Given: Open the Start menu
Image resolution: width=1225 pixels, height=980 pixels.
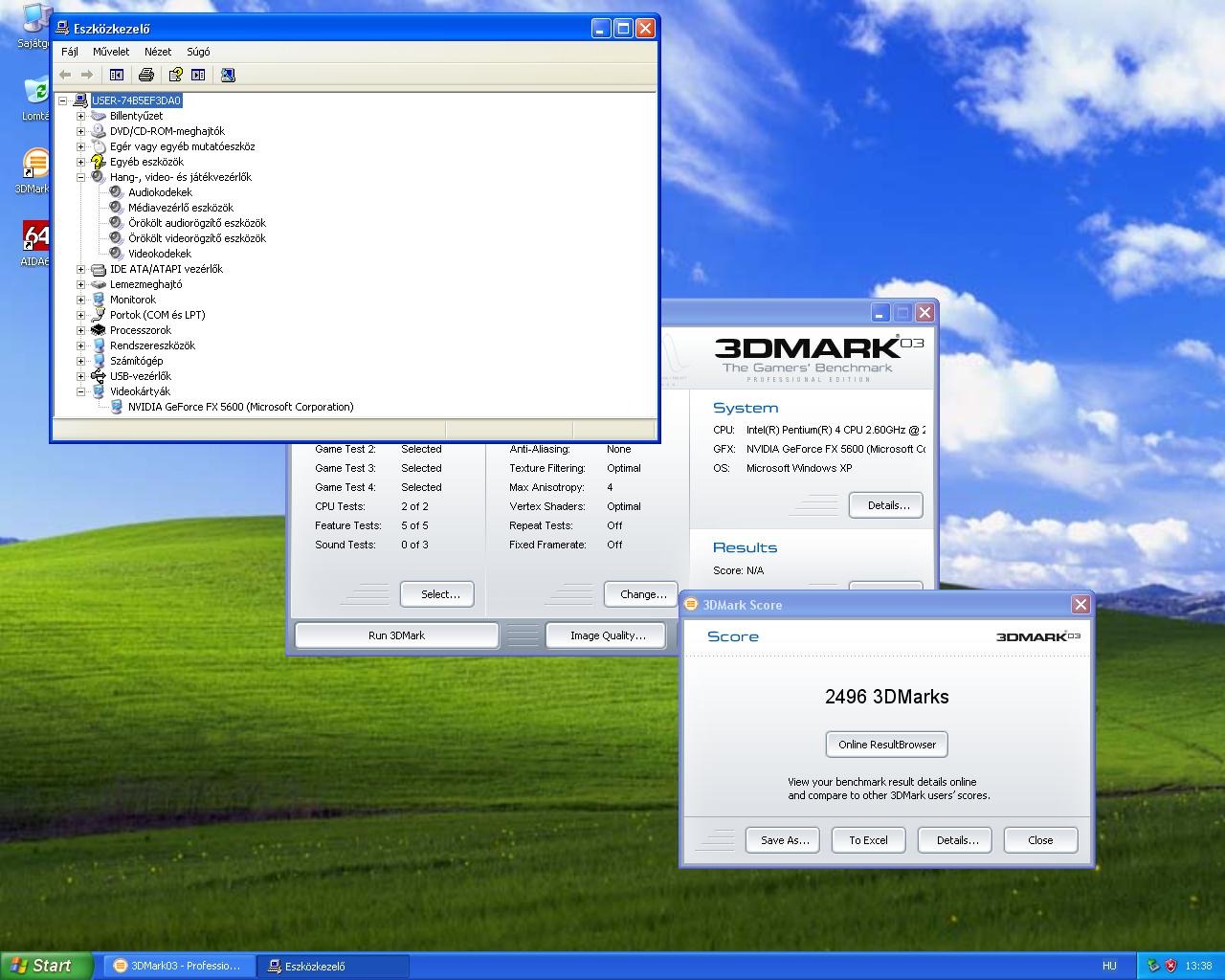Looking at the screenshot, I should pos(47,966).
